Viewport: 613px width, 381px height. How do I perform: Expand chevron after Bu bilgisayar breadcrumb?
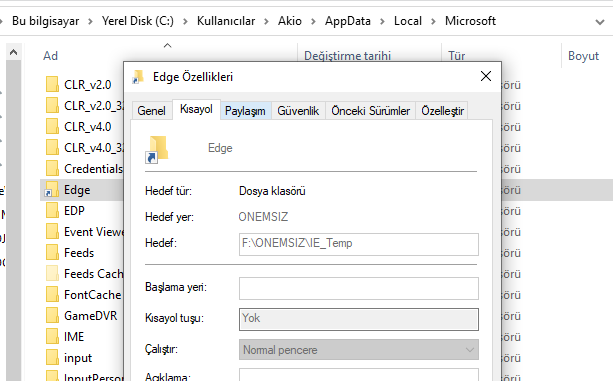tap(90, 21)
